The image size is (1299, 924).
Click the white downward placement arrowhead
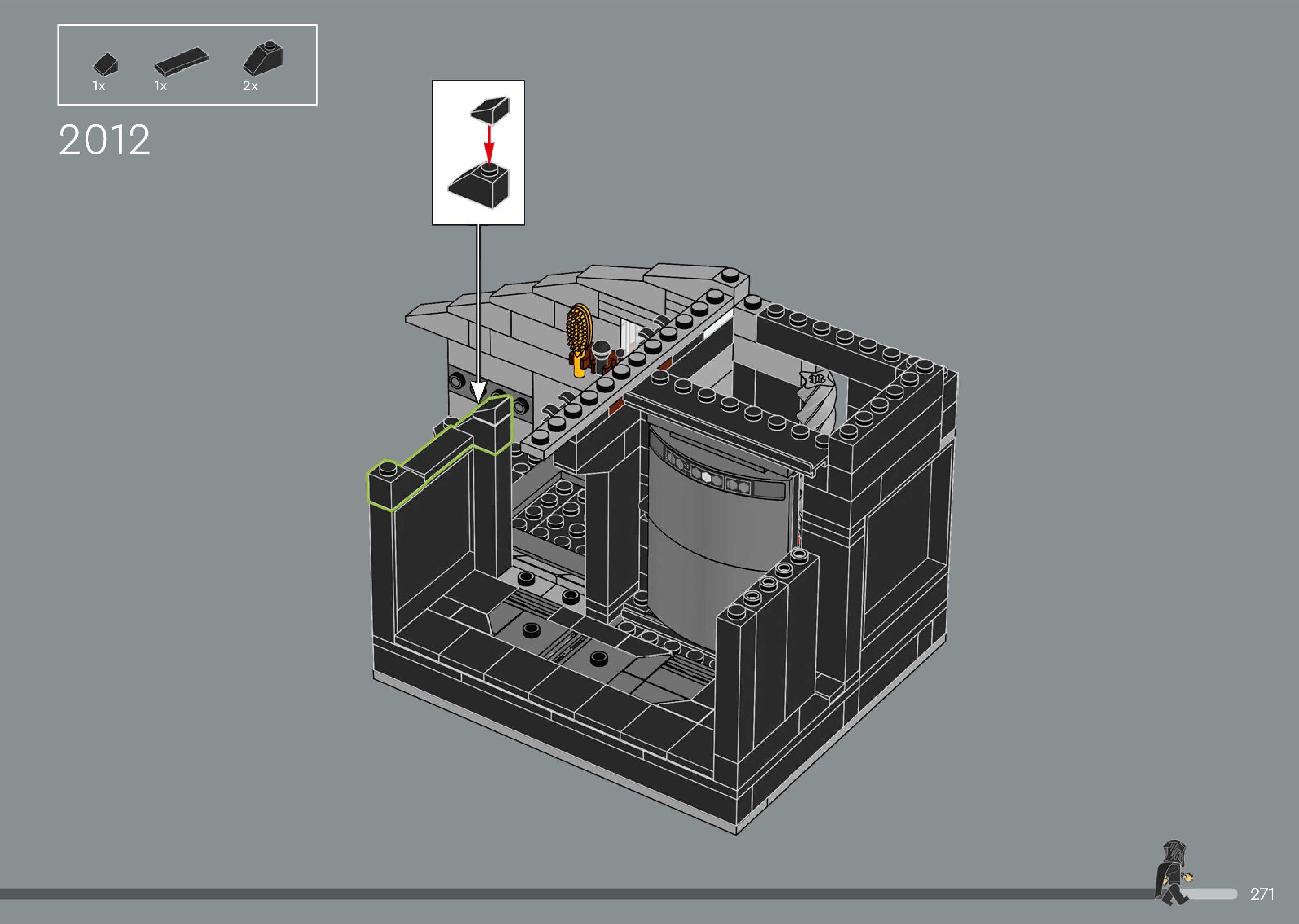point(478,391)
